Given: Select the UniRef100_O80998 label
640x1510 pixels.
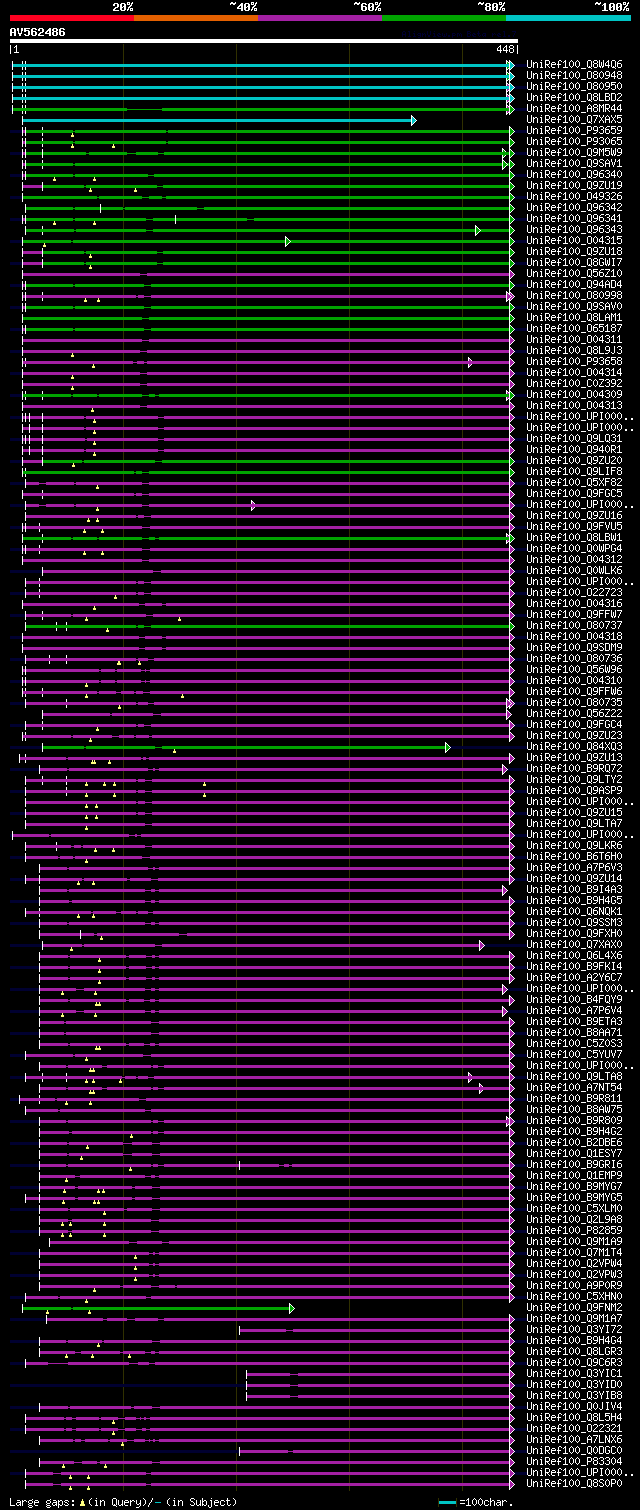Looking at the screenshot, I should click(x=574, y=295).
